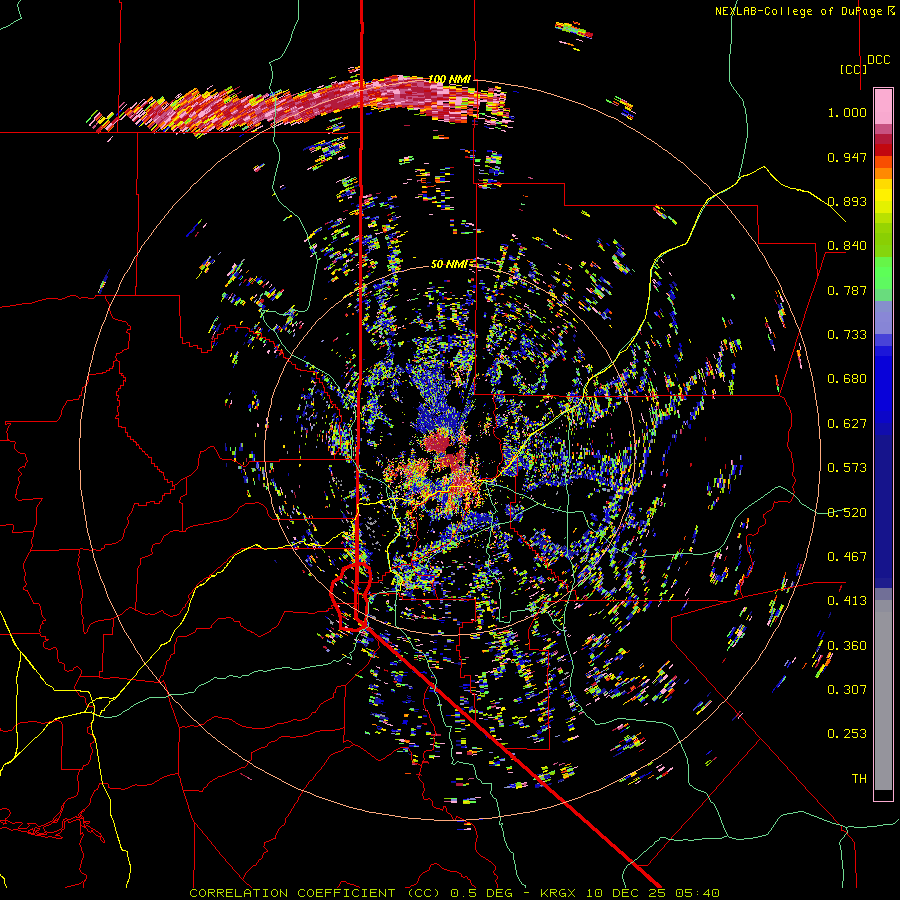Pick the gray swatch near 0.307
The image size is (900, 900).
pyautogui.click(x=883, y=695)
